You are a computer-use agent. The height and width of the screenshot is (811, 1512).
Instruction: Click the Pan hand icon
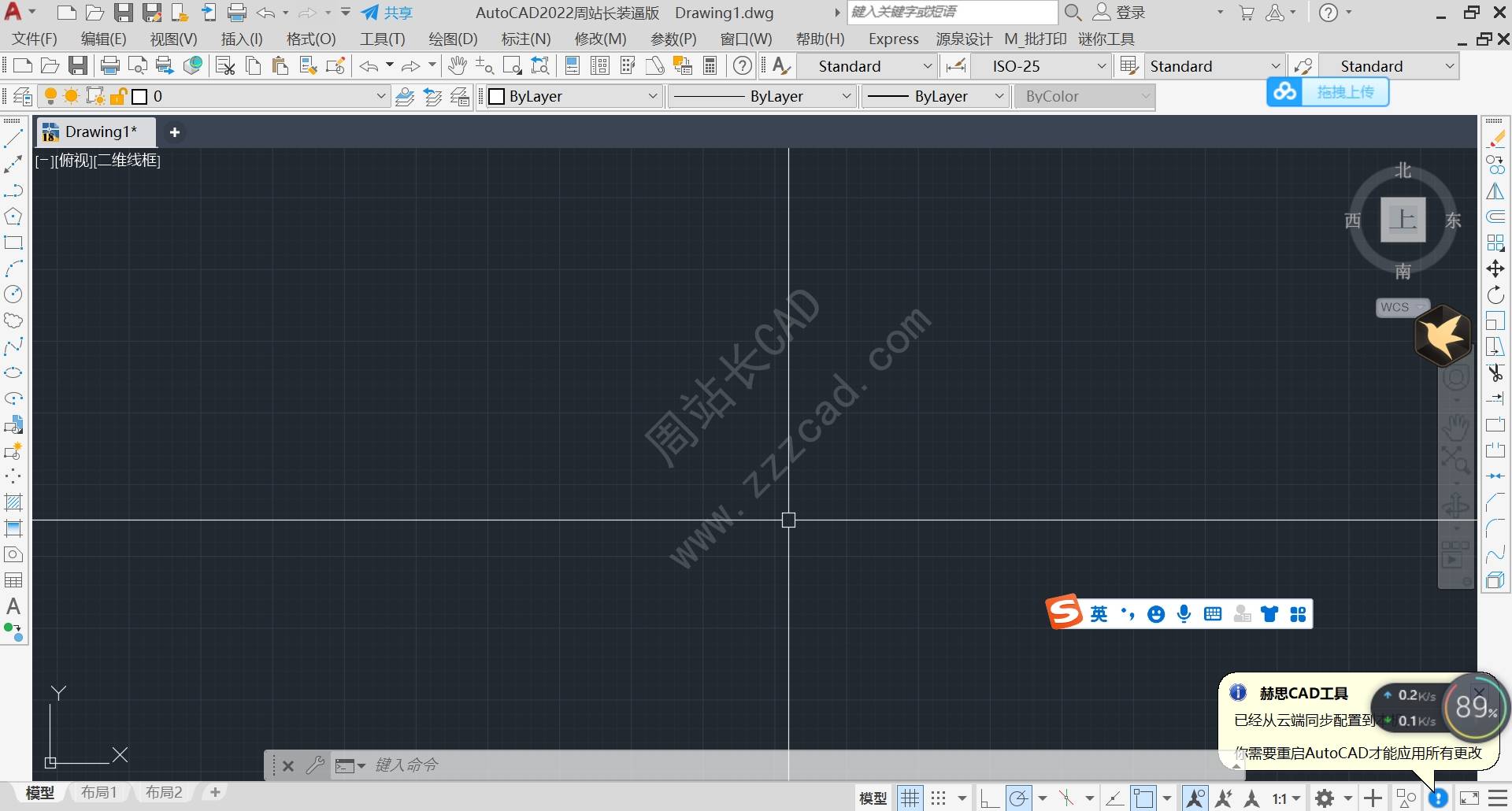457,66
